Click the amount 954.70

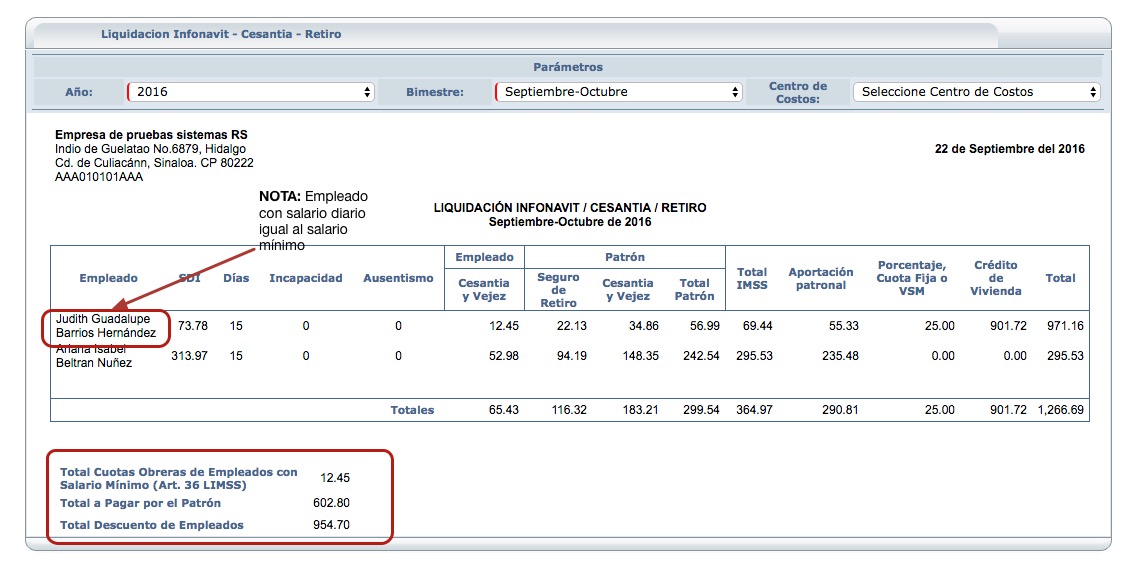click(332, 525)
